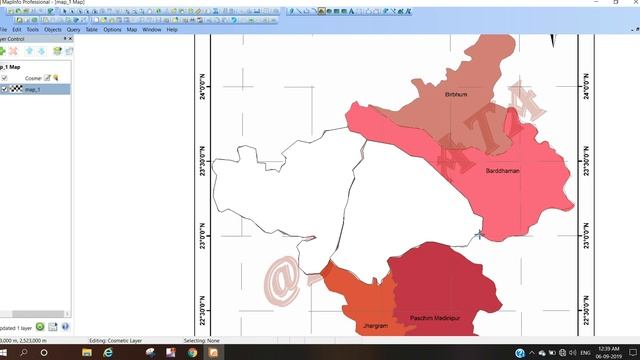Screen dimensions: 640x360
Task: Open the volume icon in the system tray
Action: (573, 353)
